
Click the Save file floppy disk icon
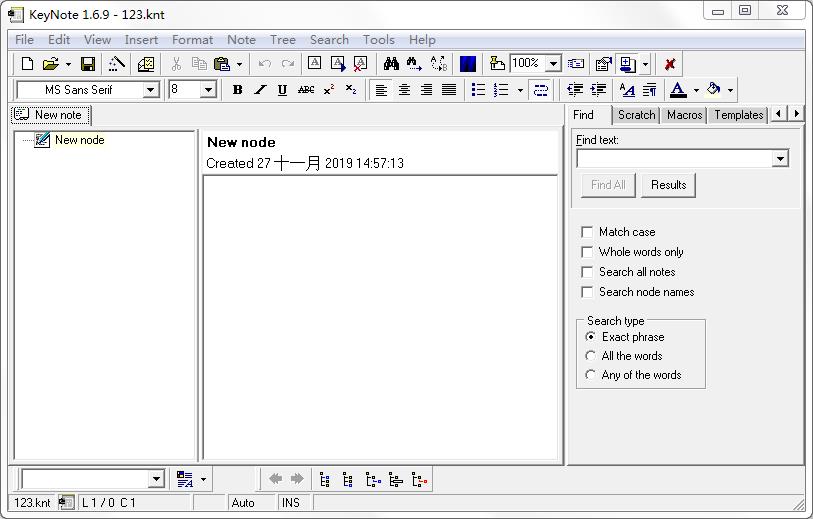88,64
